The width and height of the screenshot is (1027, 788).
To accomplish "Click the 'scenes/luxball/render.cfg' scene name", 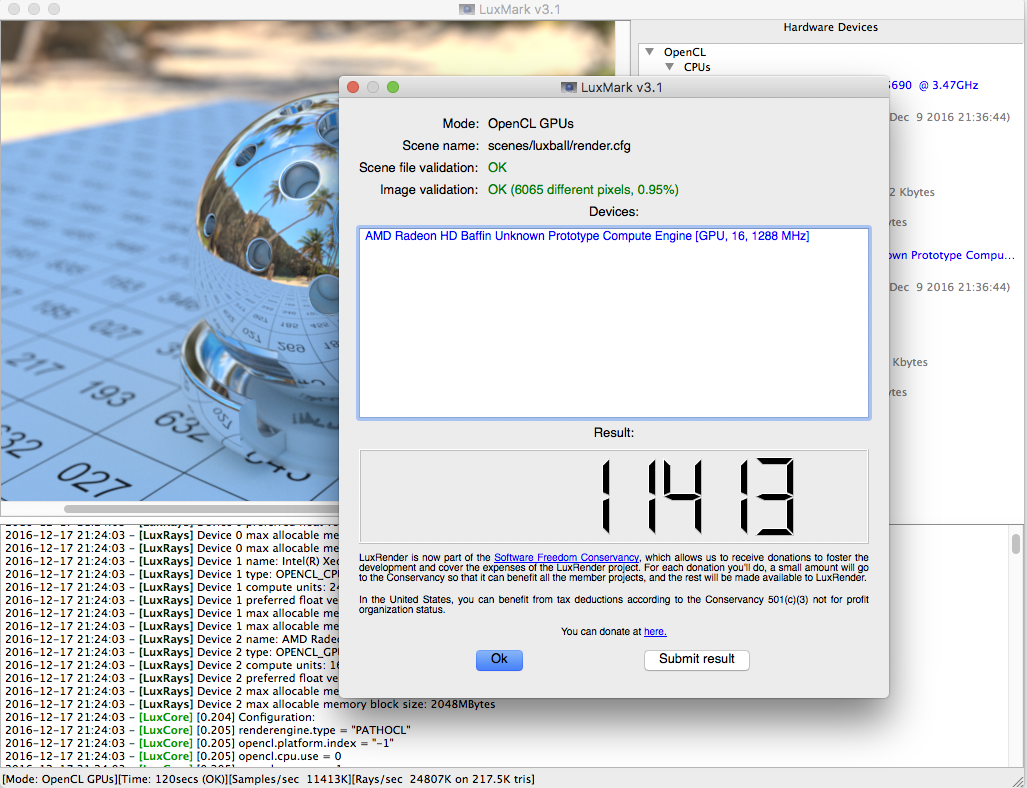I will [559, 145].
